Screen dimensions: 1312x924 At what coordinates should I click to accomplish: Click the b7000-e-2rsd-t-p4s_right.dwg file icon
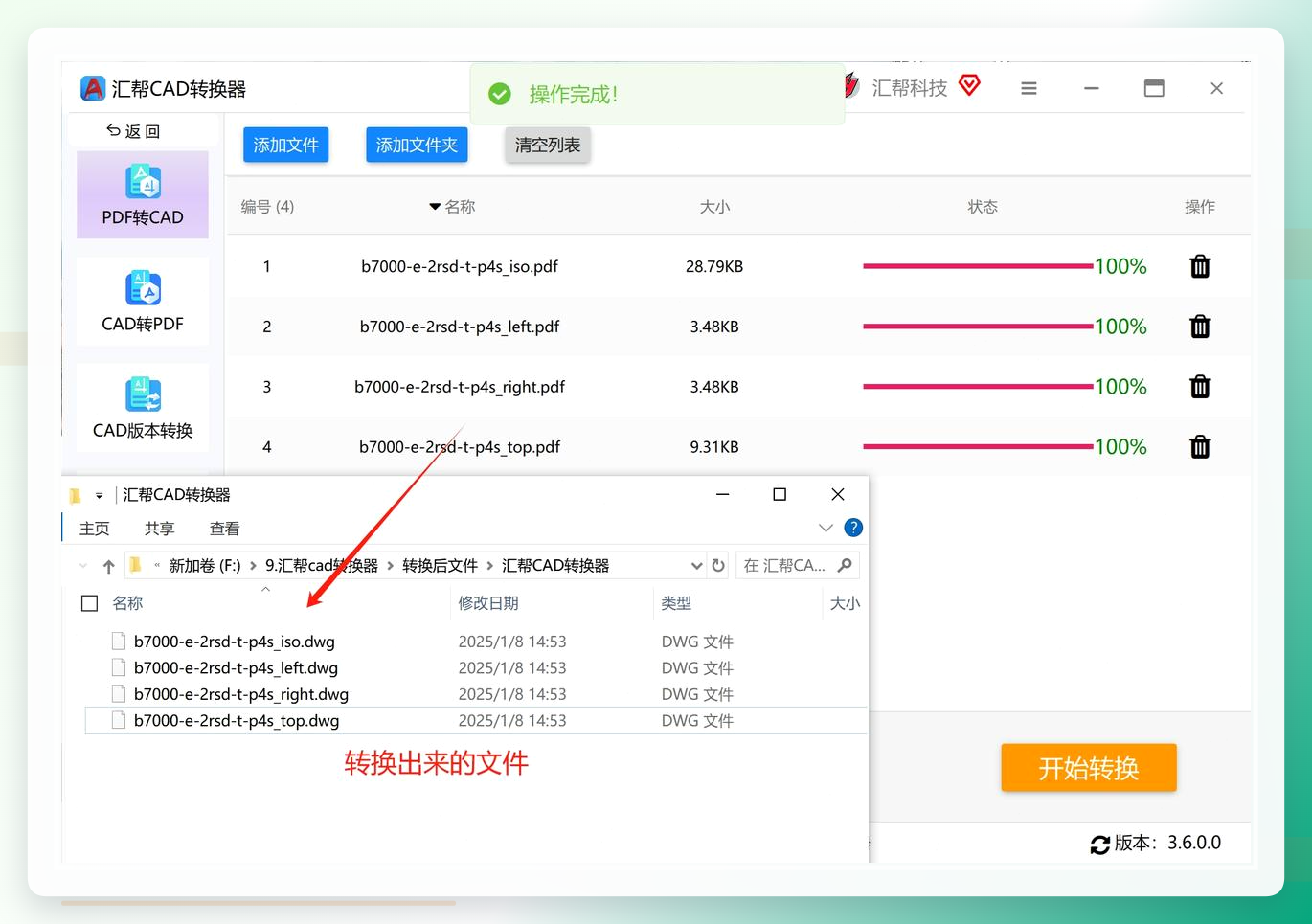click(119, 694)
